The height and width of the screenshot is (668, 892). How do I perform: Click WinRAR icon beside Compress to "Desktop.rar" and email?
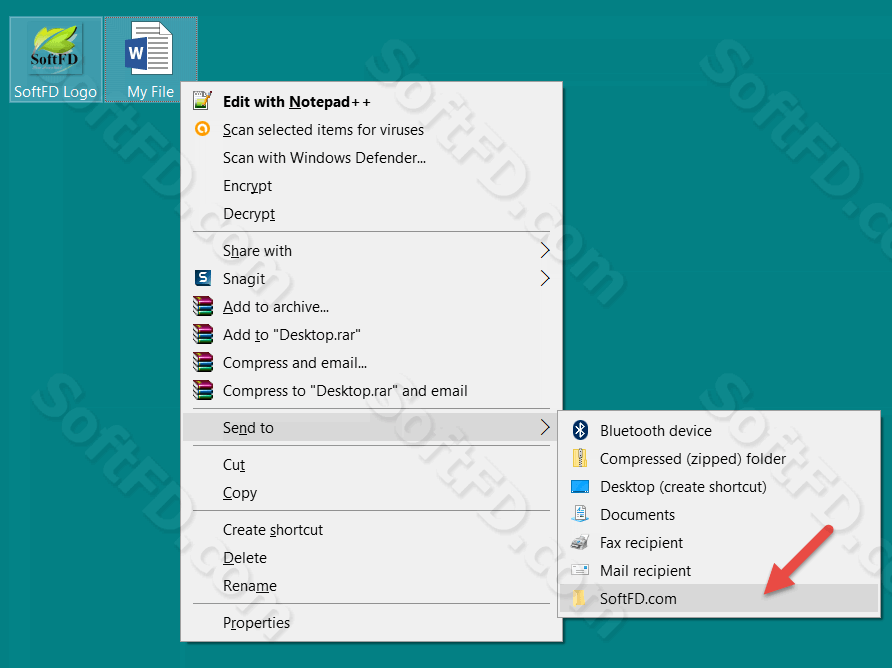tap(203, 390)
